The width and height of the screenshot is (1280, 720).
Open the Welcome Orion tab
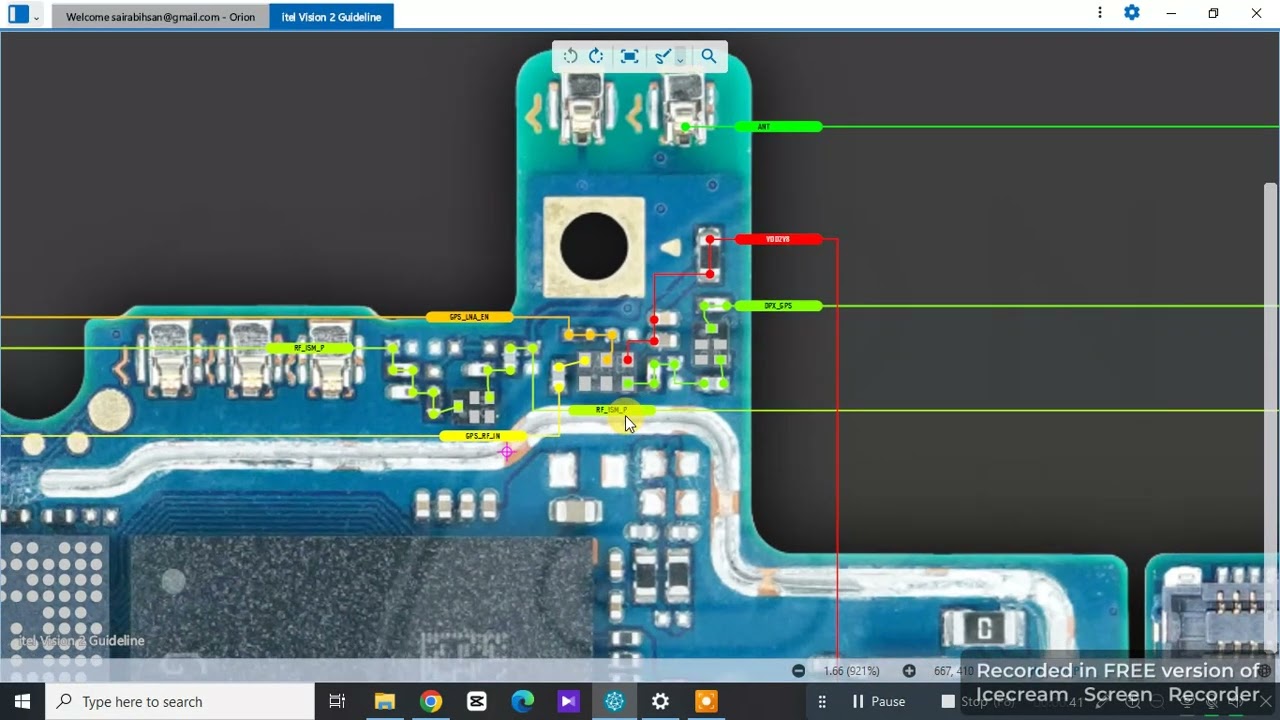[160, 17]
